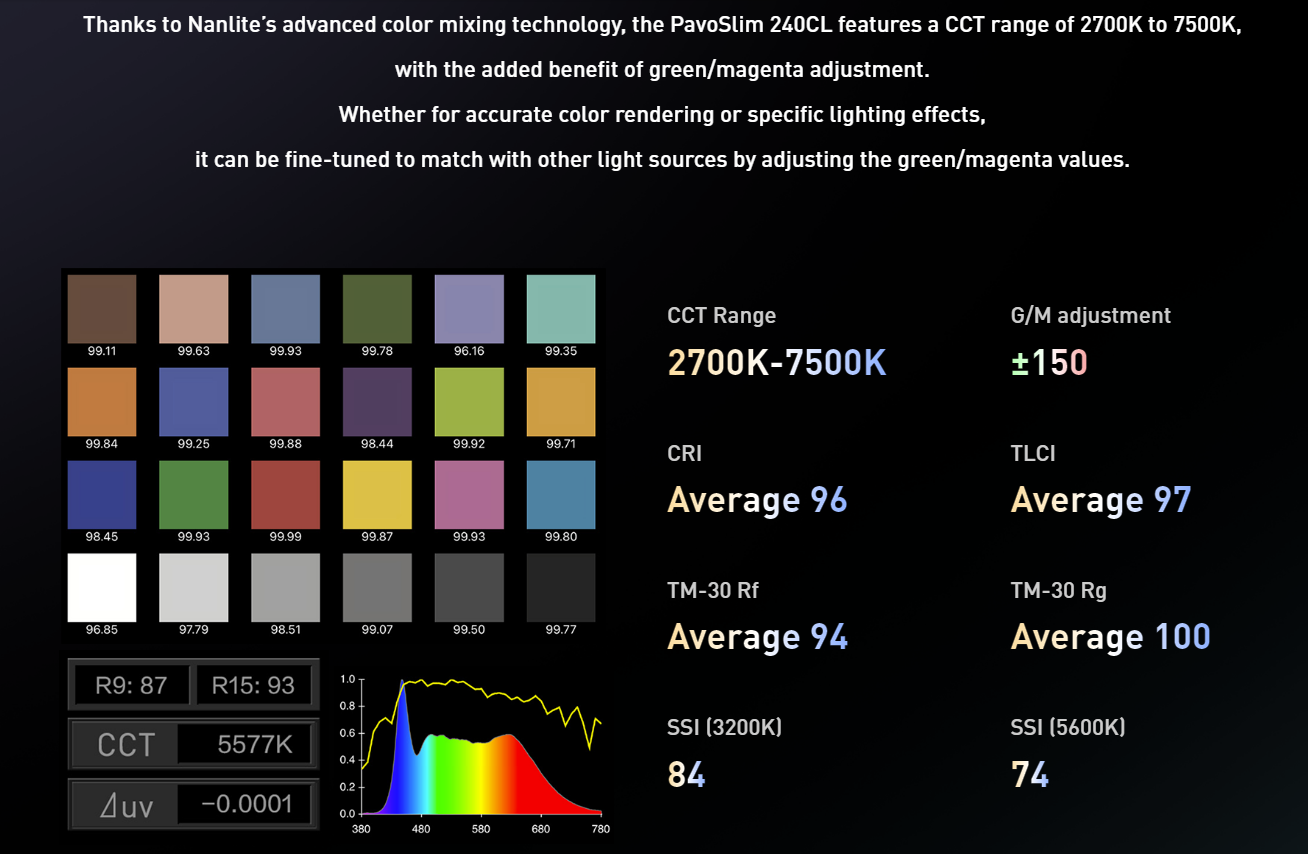This screenshot has height=854, width=1308.
Task: Select the ±150 G/M adjustment value
Action: tap(1049, 362)
